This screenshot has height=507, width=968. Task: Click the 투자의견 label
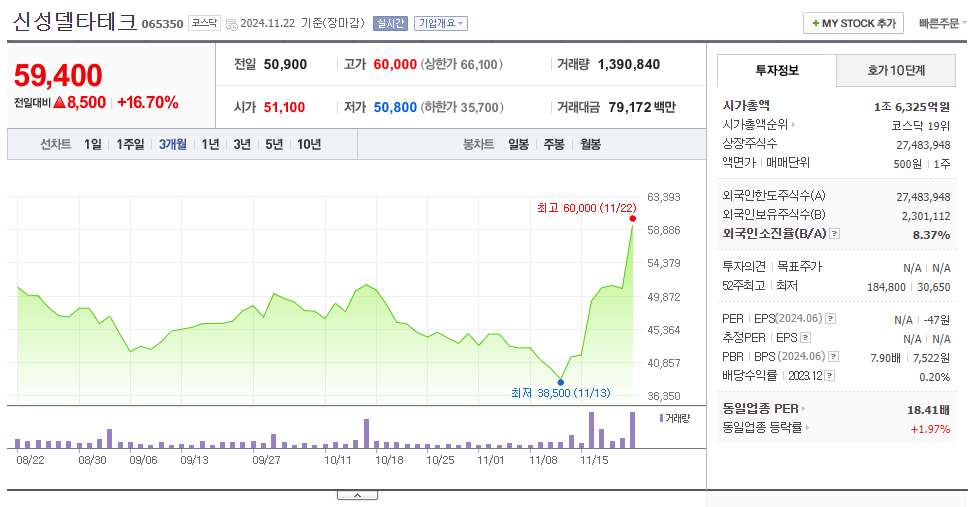(744, 266)
